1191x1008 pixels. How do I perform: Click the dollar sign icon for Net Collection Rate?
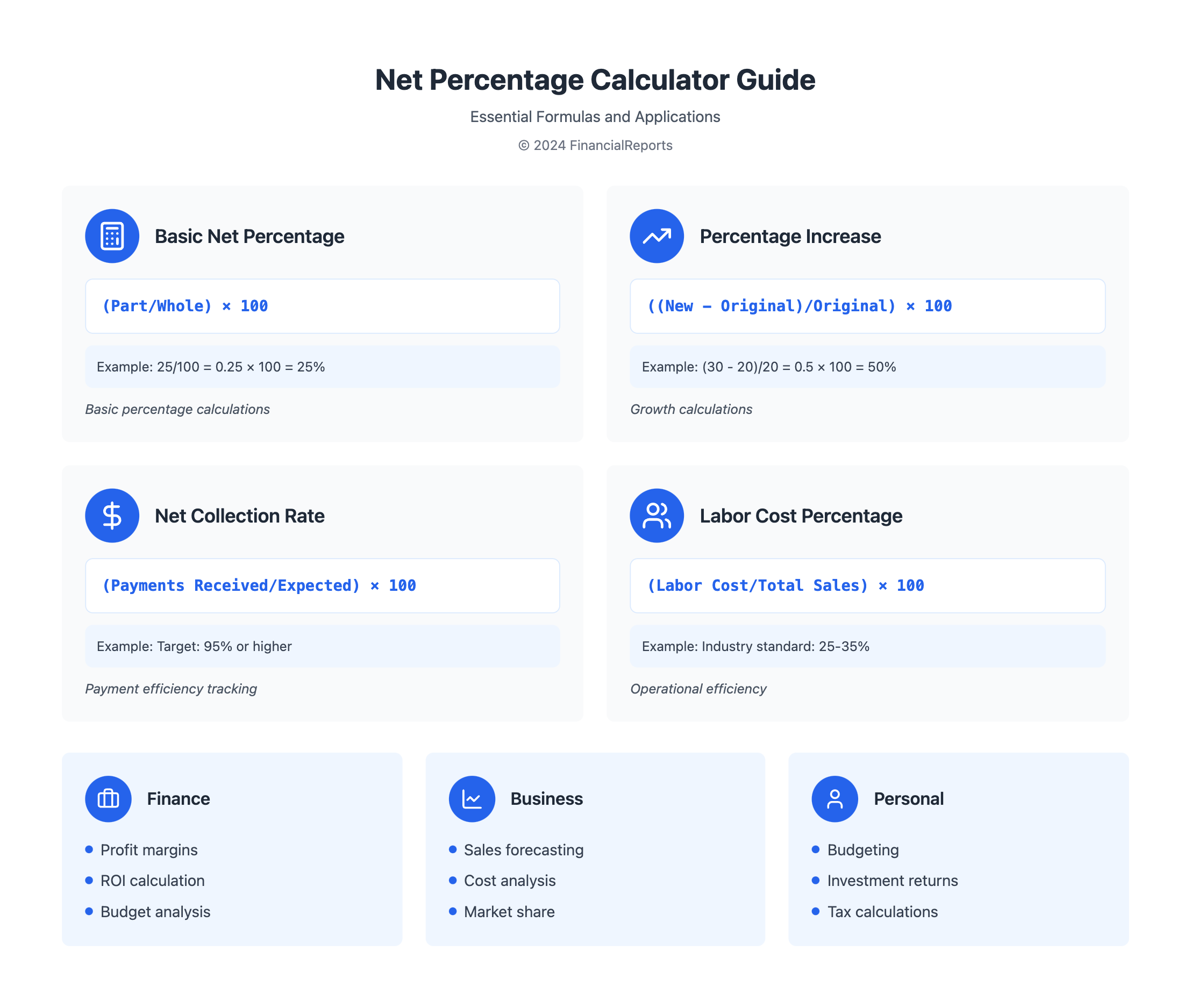[x=112, y=516]
